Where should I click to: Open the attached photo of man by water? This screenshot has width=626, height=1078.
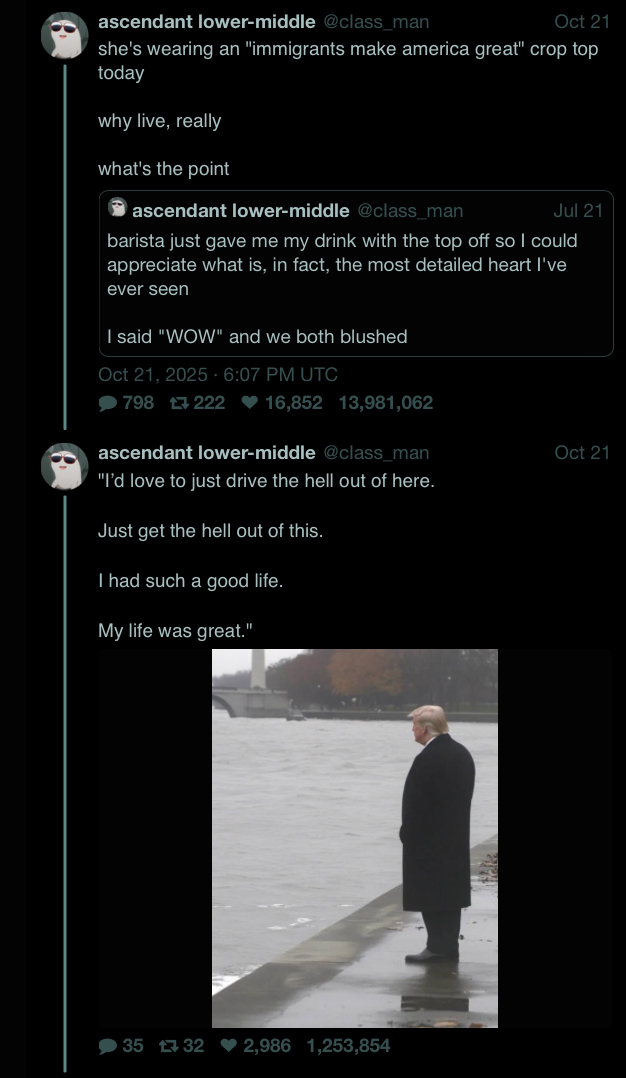(354, 838)
